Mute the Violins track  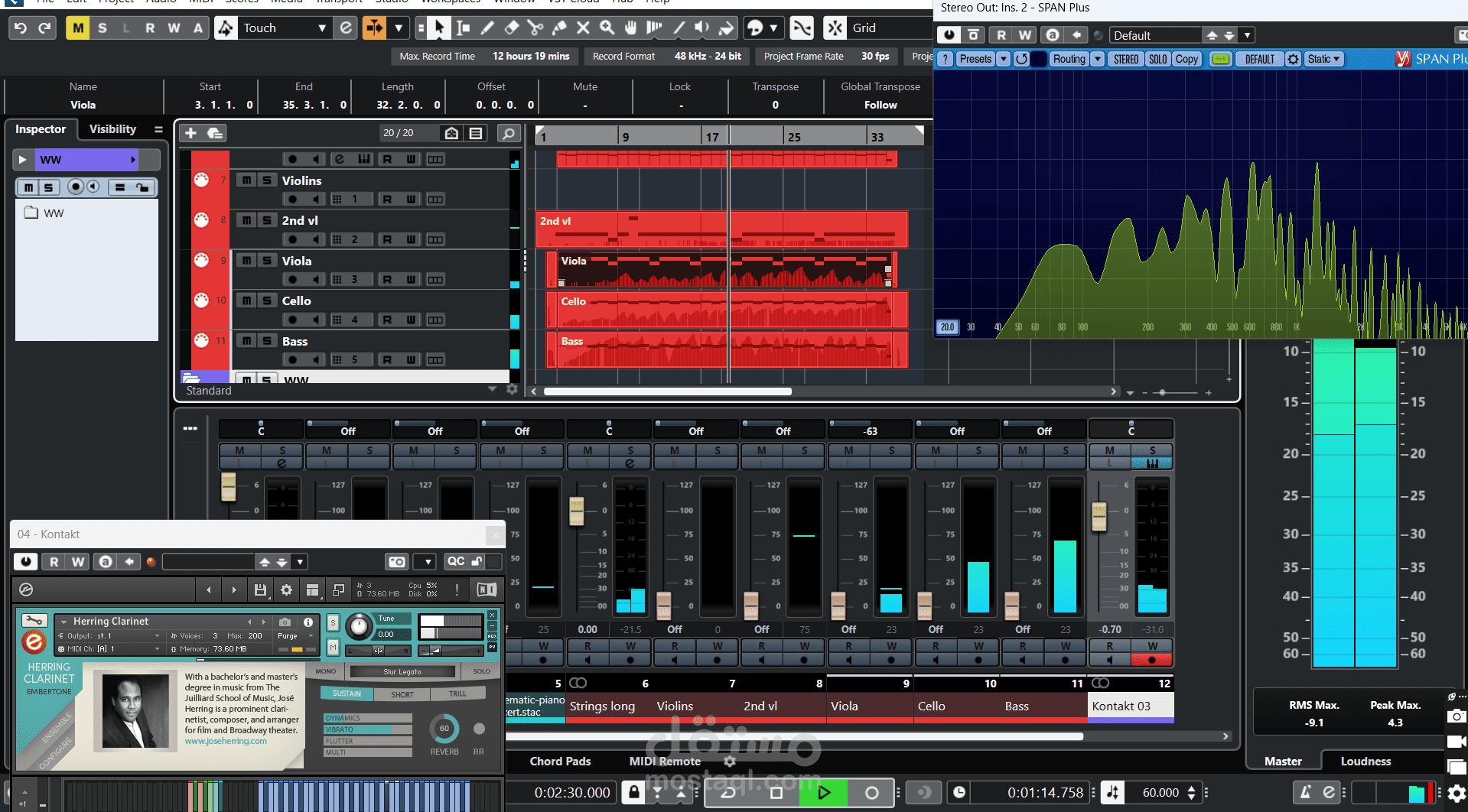click(x=246, y=180)
